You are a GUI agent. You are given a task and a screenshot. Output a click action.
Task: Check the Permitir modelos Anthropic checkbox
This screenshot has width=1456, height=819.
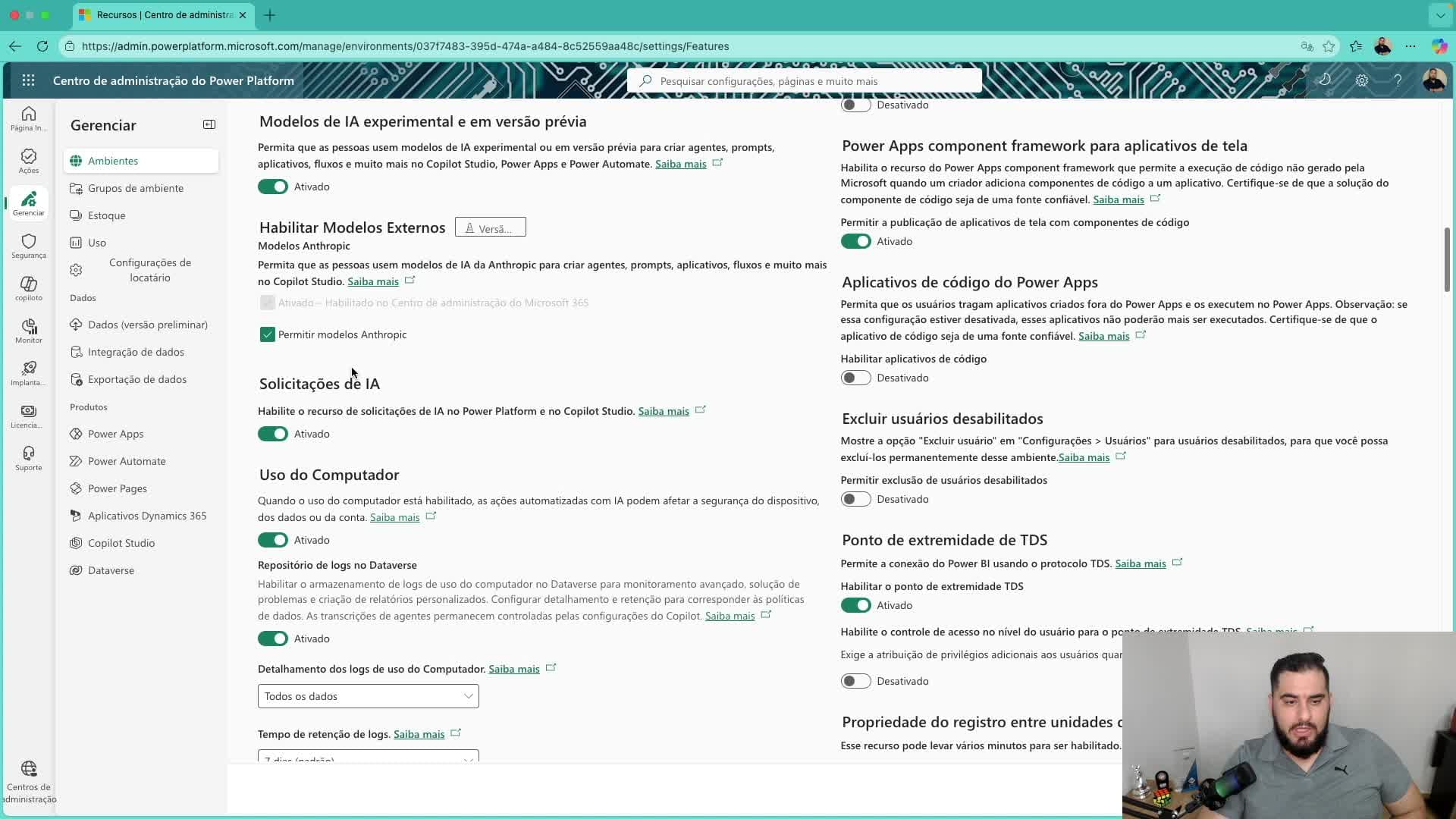click(x=267, y=334)
